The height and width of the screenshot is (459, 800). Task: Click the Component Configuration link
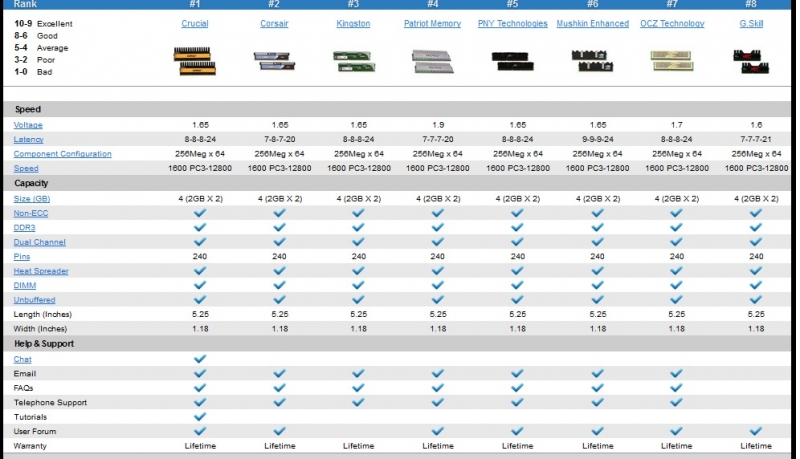tap(62, 154)
